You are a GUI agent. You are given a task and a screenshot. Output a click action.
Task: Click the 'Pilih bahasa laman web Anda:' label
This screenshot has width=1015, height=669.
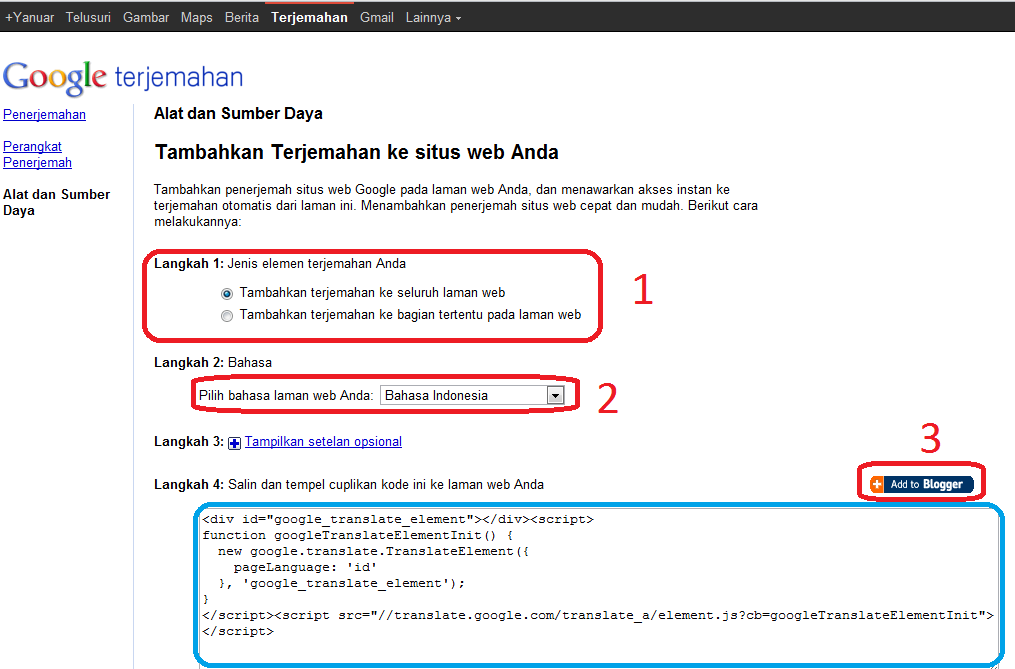(286, 396)
